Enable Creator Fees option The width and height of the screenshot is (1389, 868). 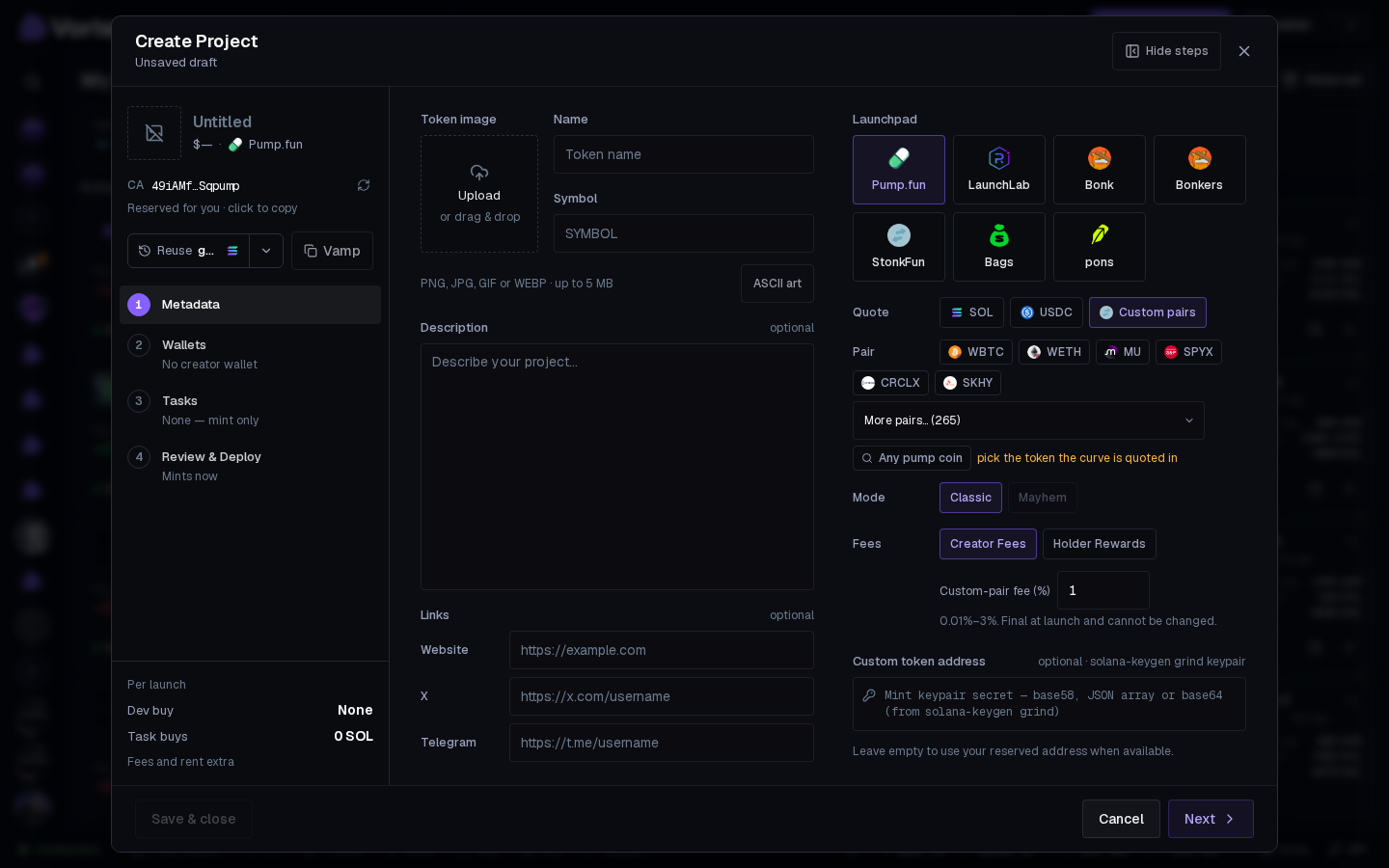tap(988, 544)
